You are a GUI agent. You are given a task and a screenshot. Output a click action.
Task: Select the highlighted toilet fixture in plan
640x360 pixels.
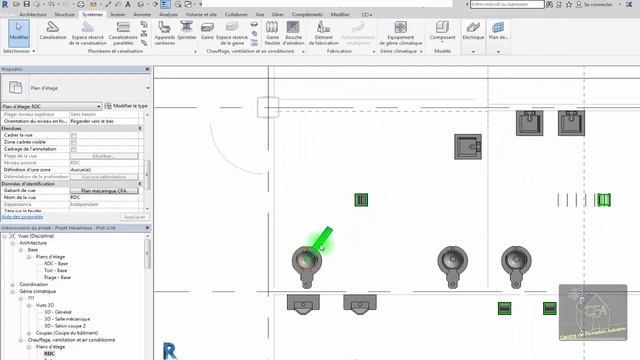pos(307,266)
